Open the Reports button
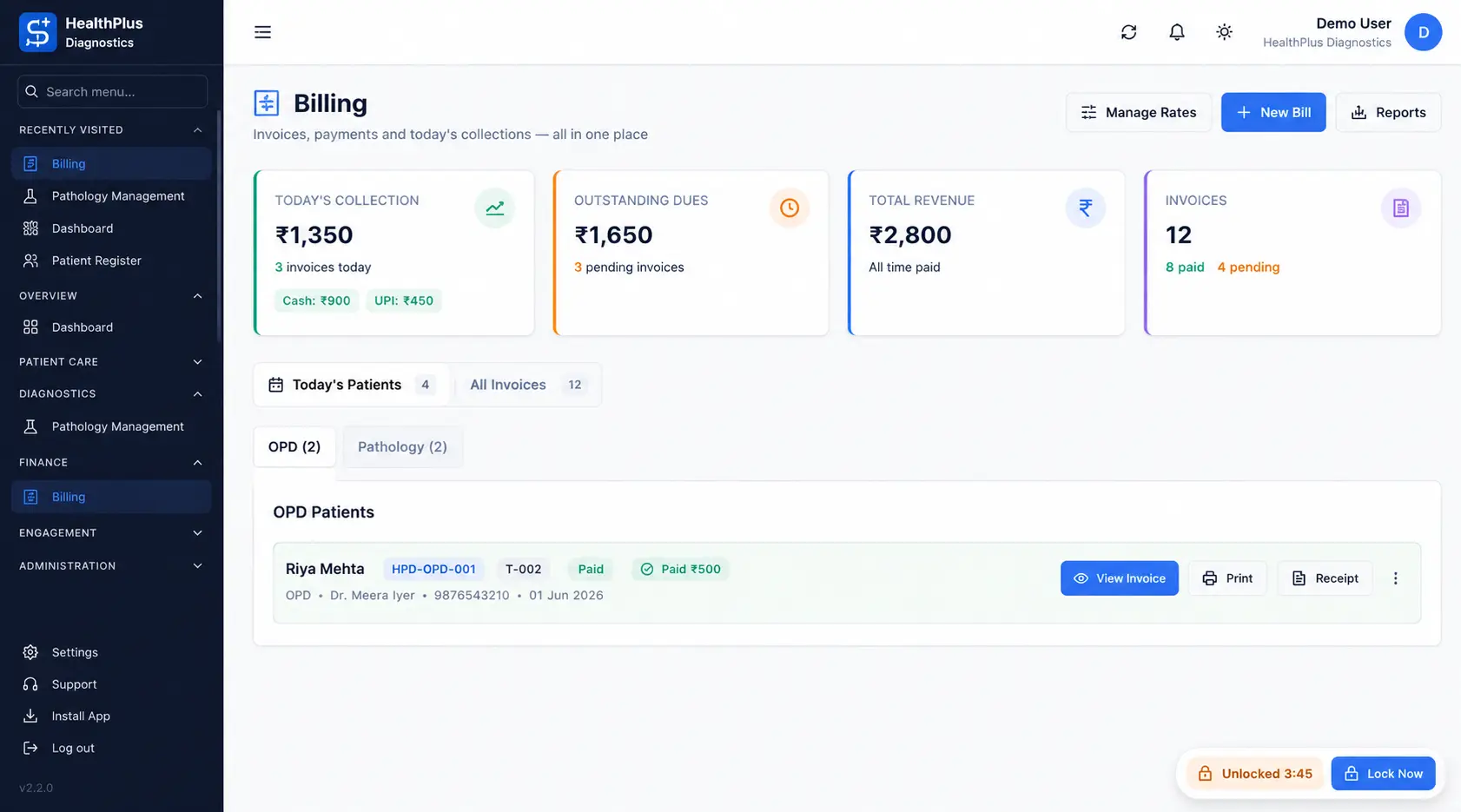Viewport: 1461px width, 812px height. [x=1387, y=113]
